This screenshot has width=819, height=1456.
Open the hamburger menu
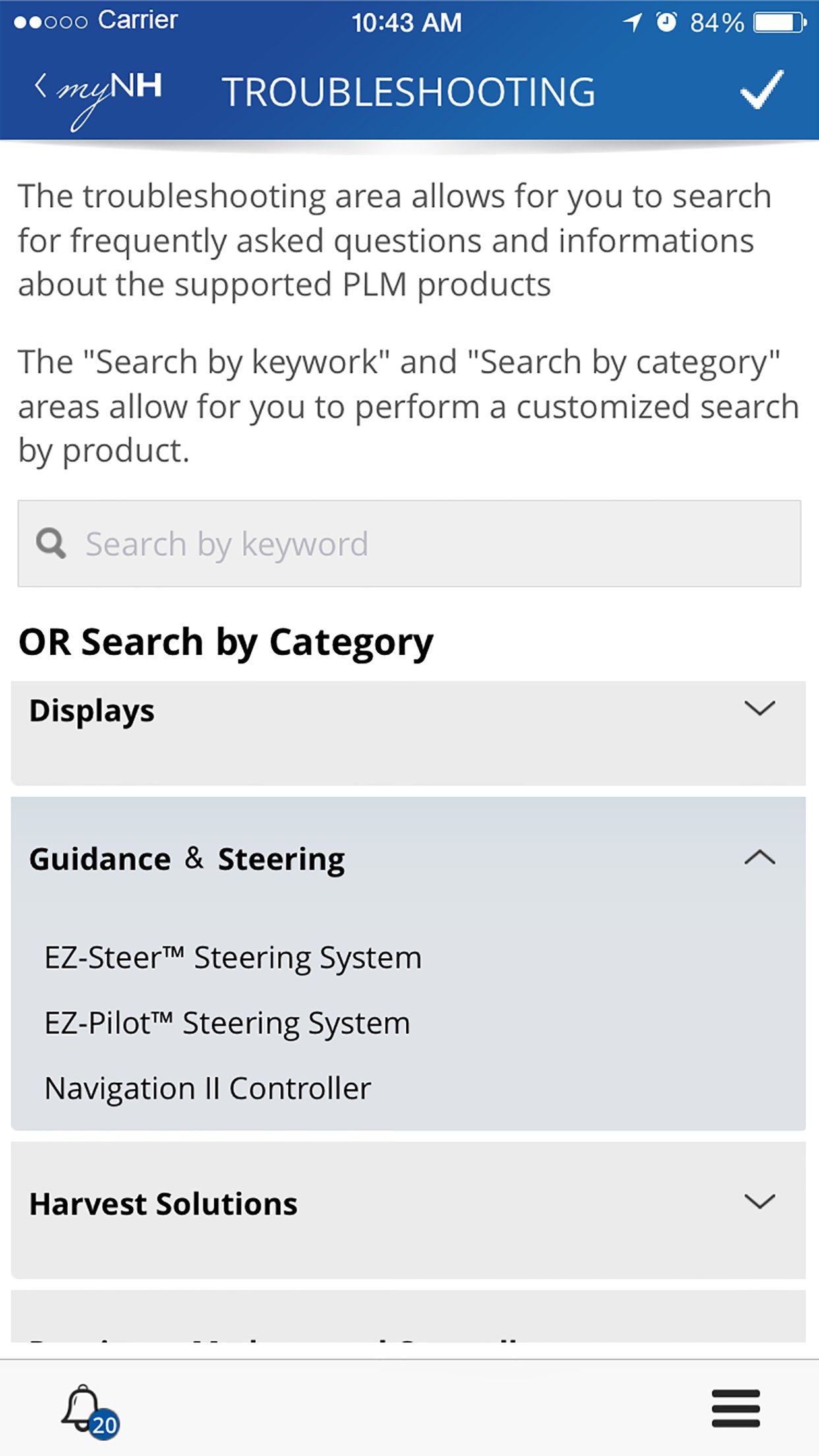[735, 1408]
